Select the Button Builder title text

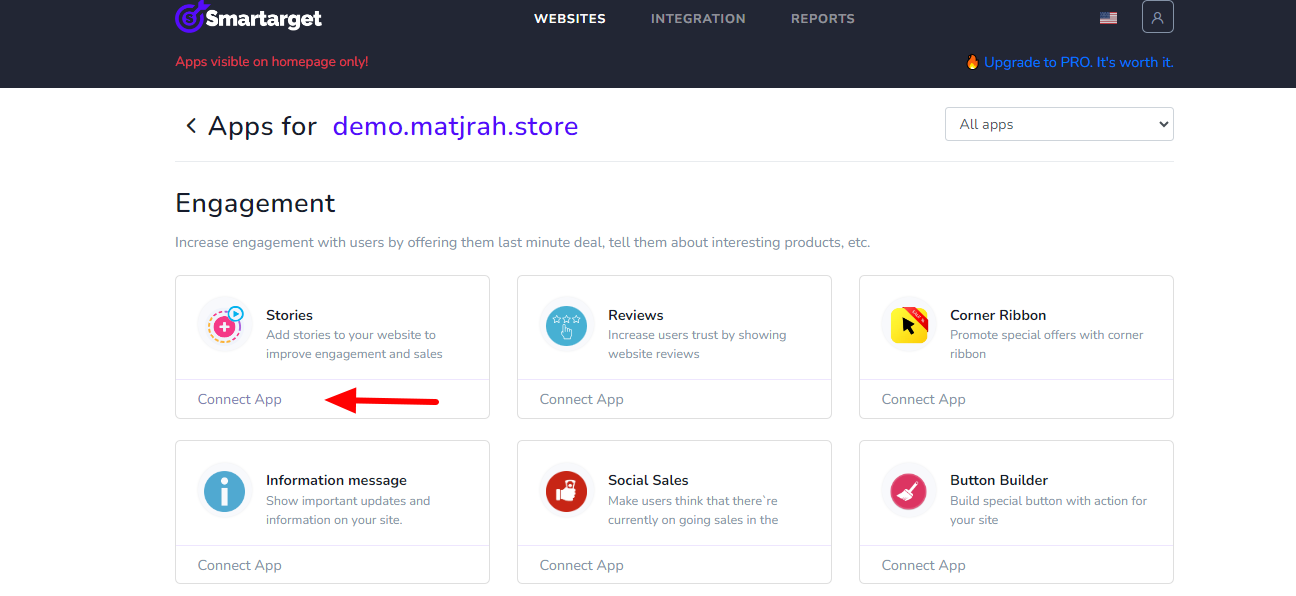point(999,480)
